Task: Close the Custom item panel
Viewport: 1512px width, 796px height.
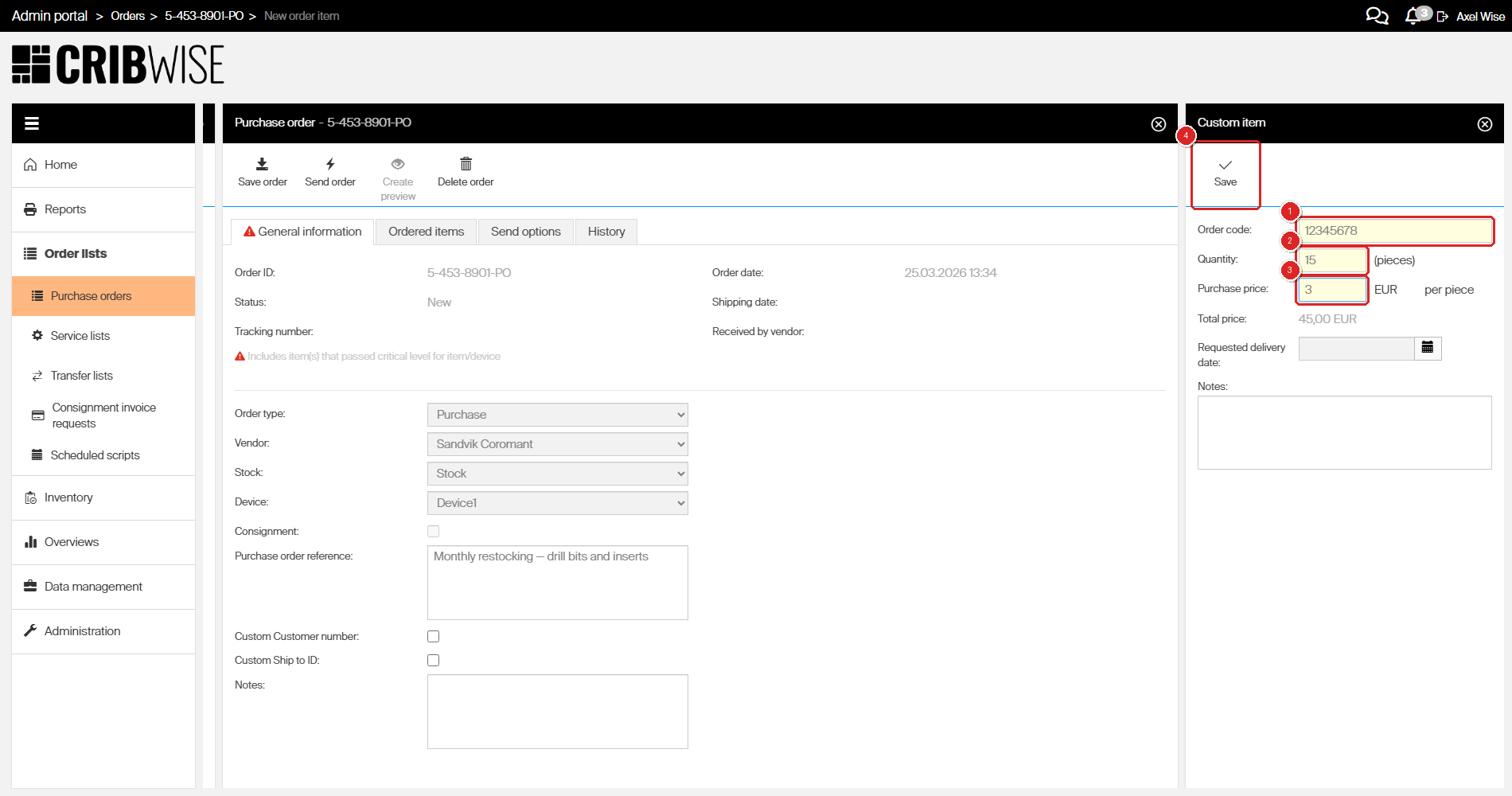Action: pyautogui.click(x=1485, y=124)
